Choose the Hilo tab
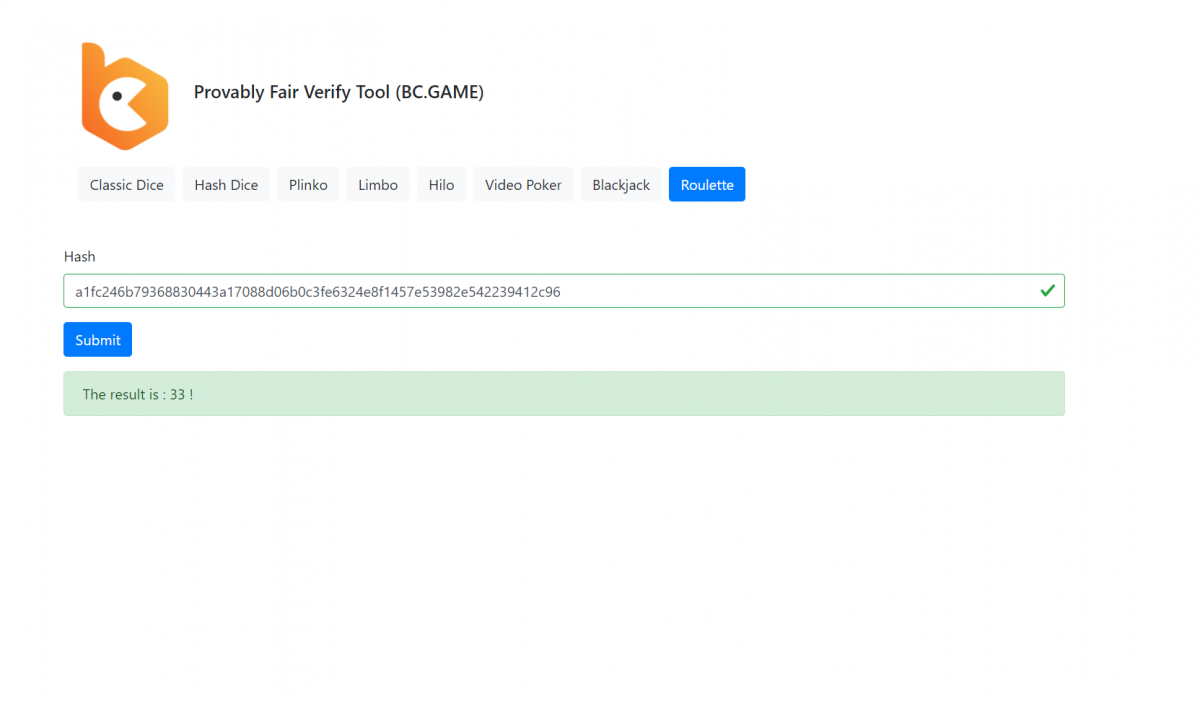Image resolution: width=1200 pixels, height=702 pixels. tap(441, 185)
